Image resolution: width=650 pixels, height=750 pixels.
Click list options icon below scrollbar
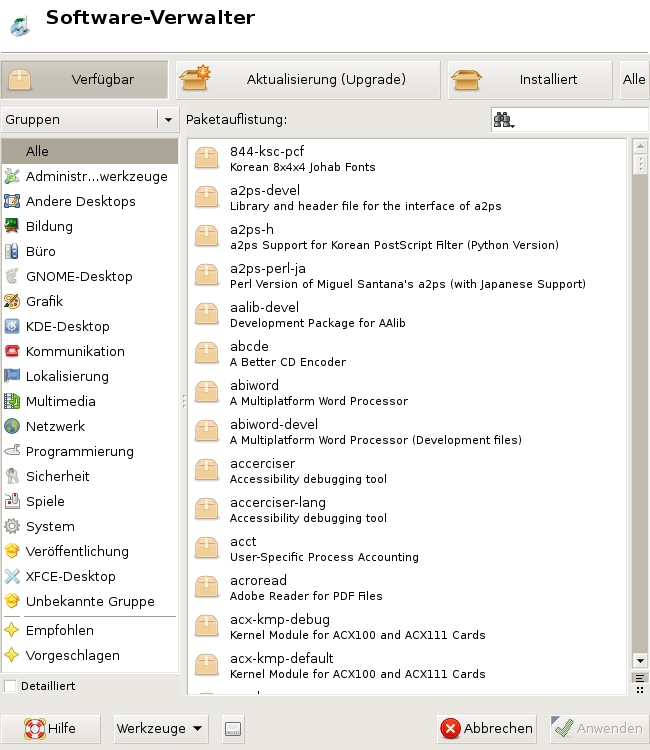(x=640, y=678)
